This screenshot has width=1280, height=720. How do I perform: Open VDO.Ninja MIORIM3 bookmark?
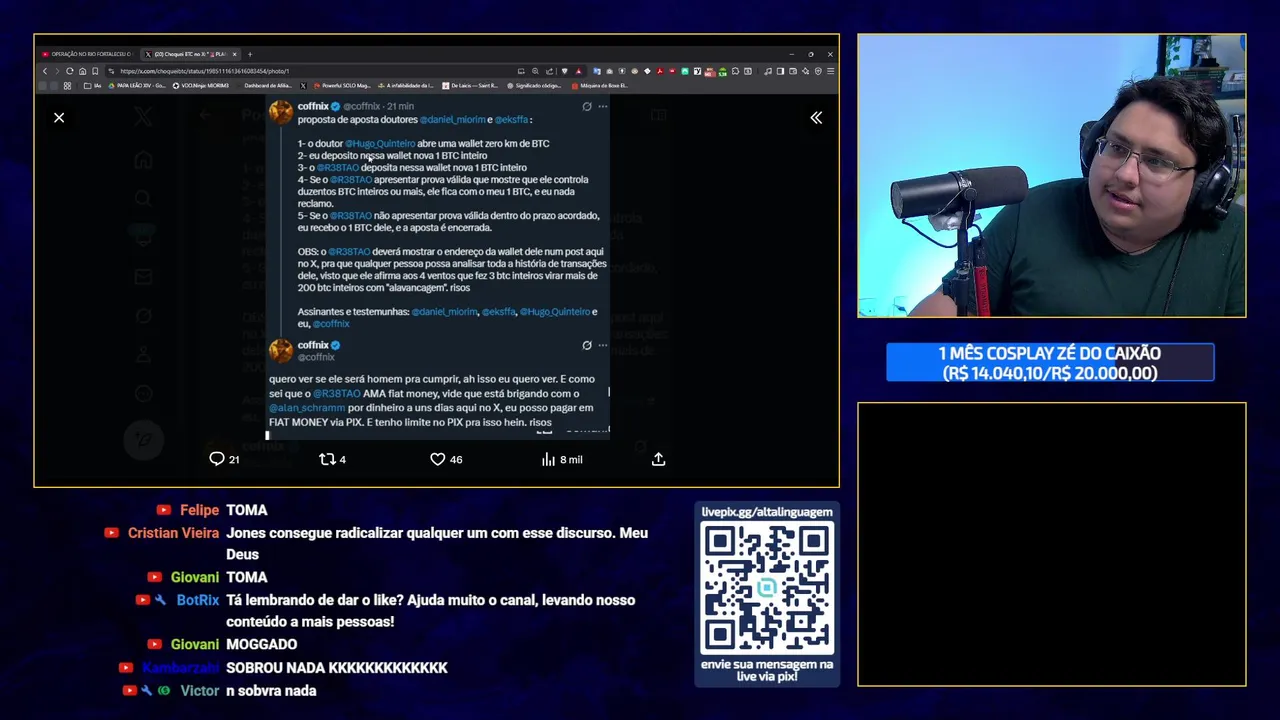point(201,85)
